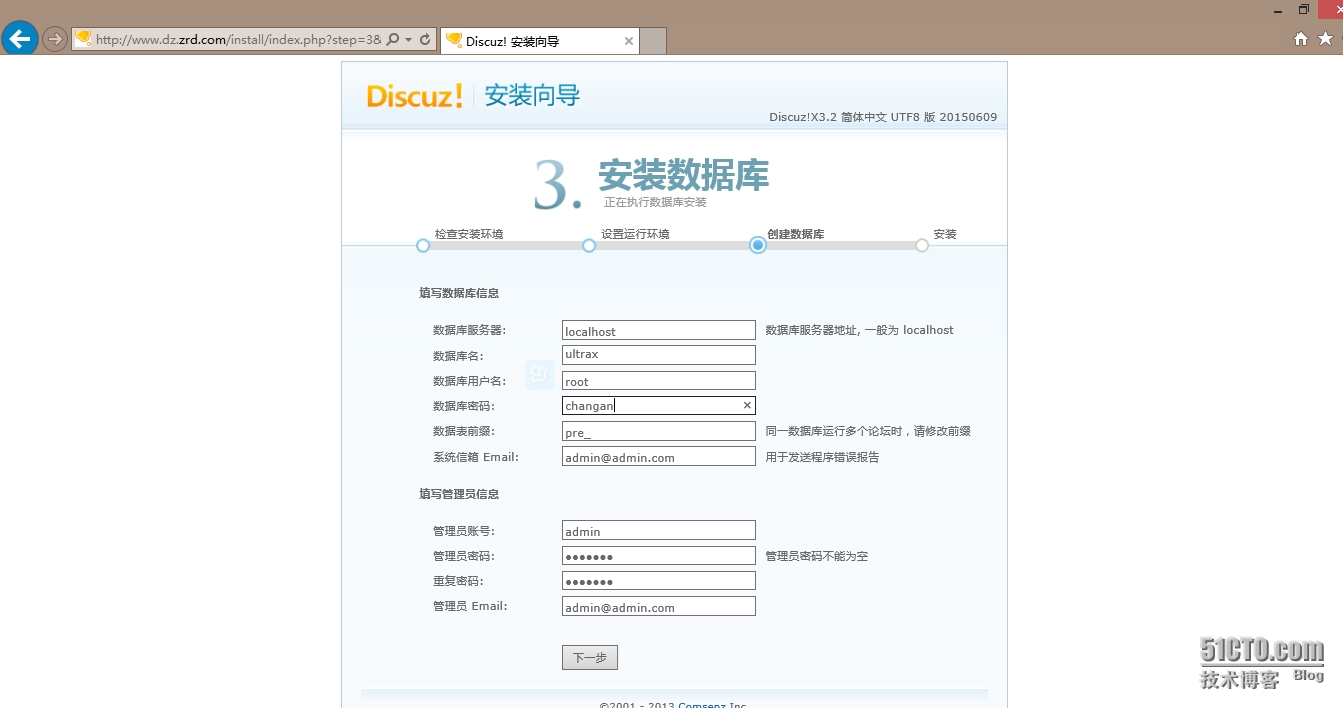Click the Discuz!X3.2 version text

(883, 117)
